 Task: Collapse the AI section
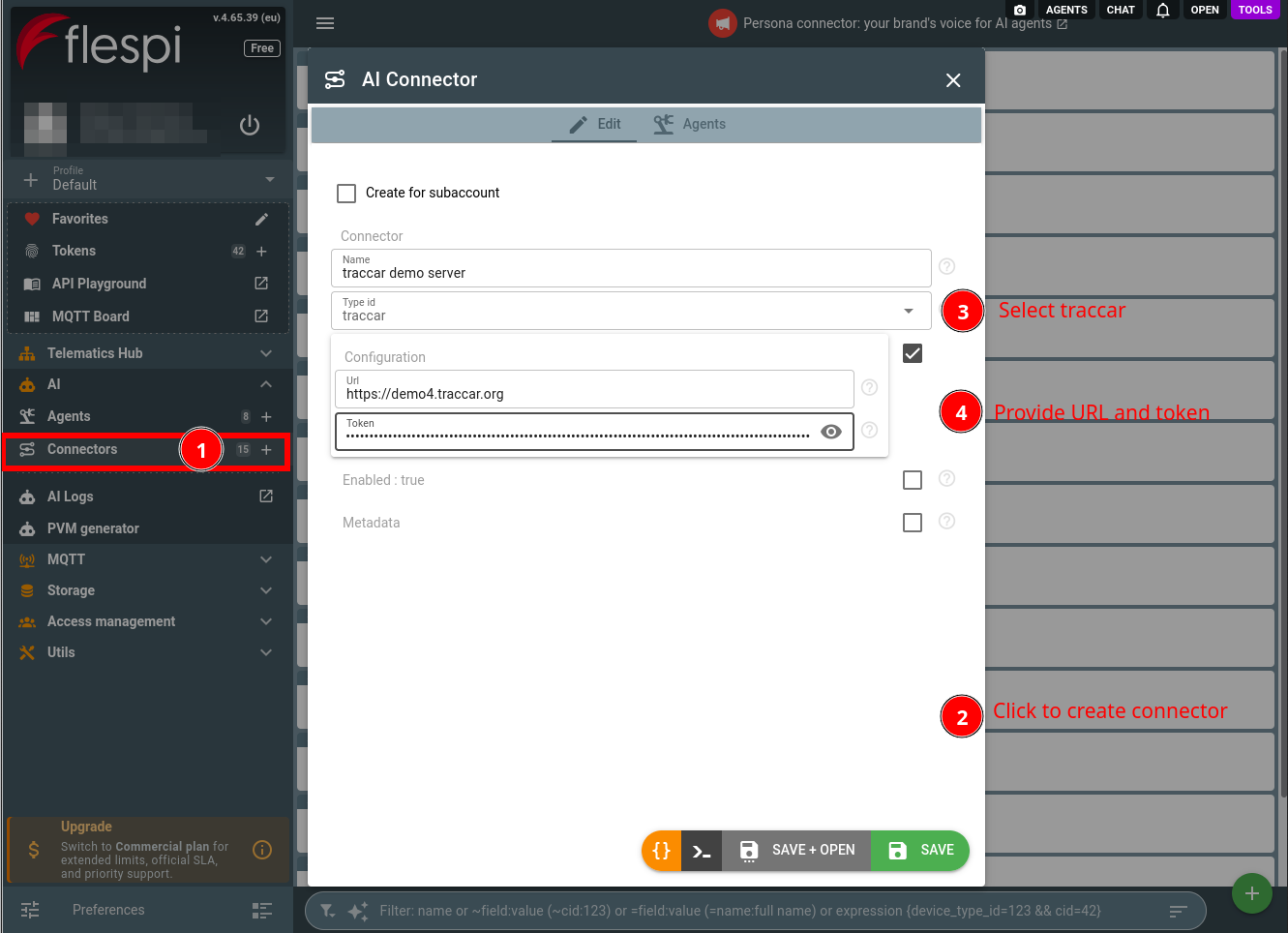coord(147,384)
